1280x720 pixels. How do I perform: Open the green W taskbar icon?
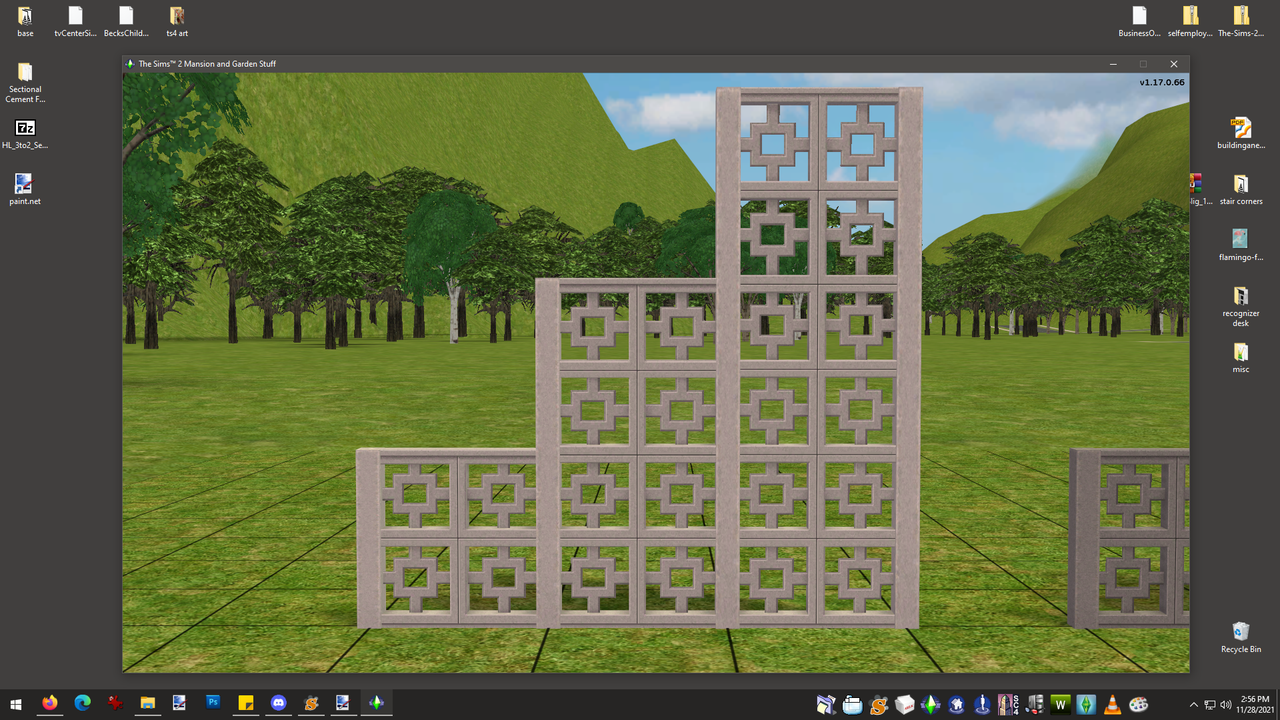click(x=1061, y=704)
